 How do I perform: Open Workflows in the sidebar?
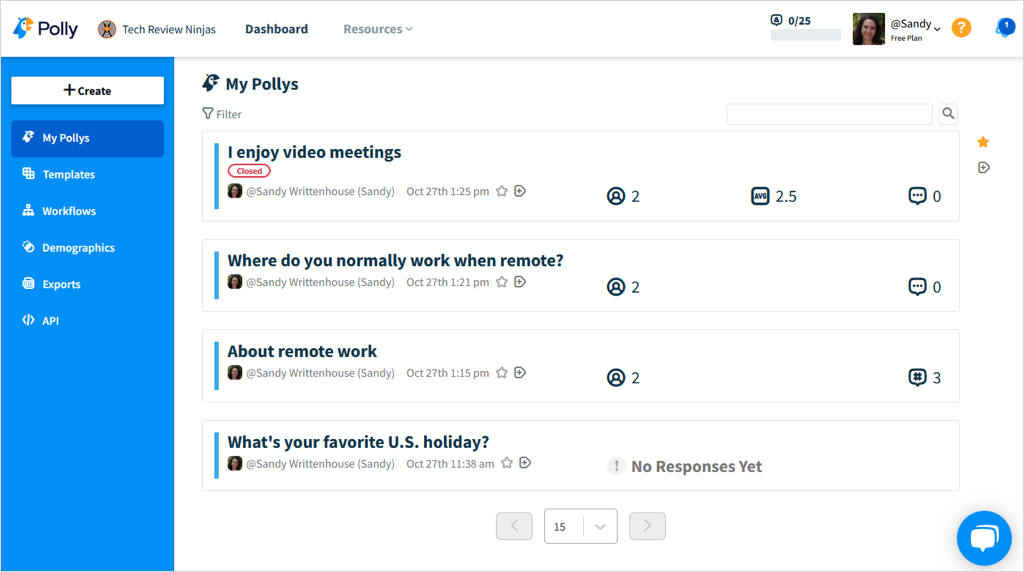tap(68, 211)
